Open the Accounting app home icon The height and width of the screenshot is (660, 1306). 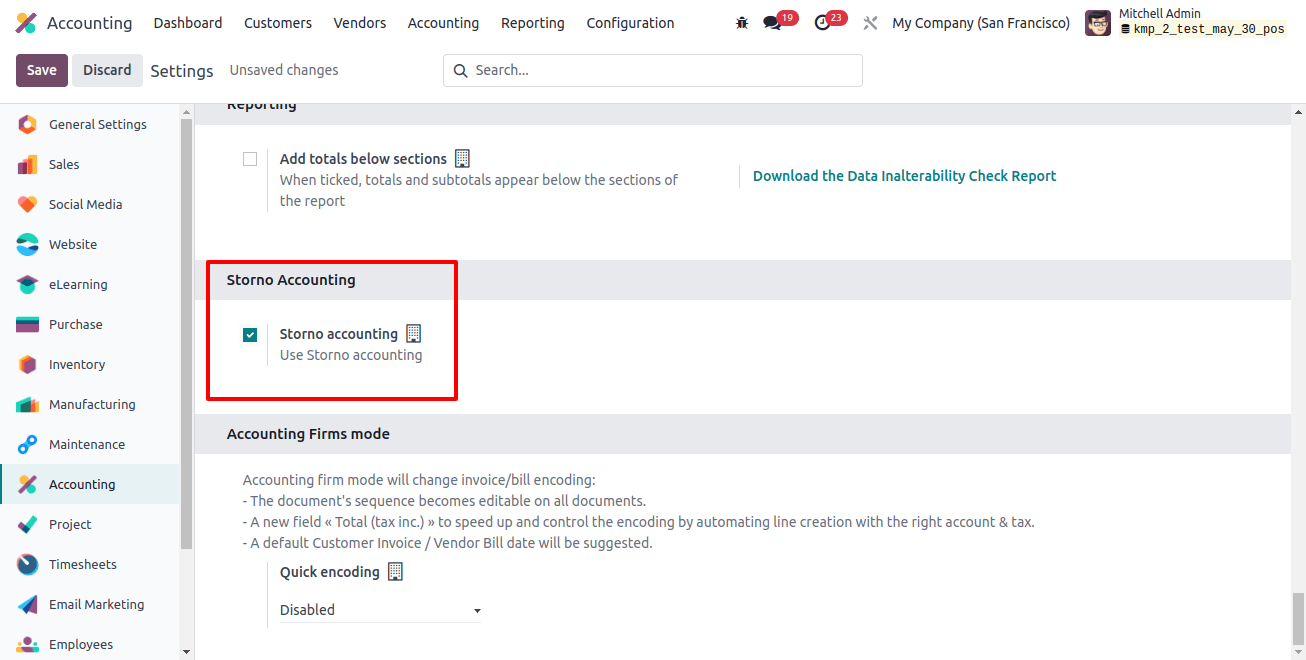point(27,23)
